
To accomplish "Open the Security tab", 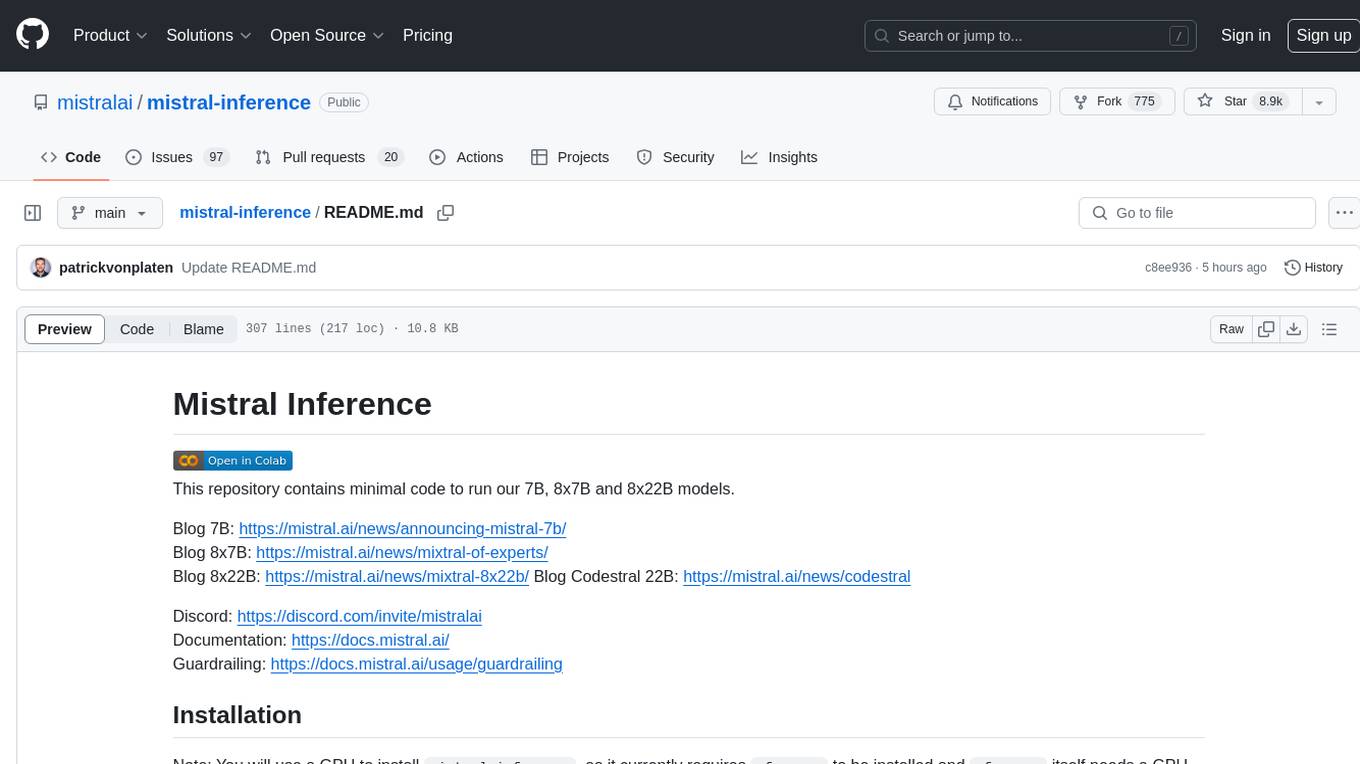I will (676, 157).
